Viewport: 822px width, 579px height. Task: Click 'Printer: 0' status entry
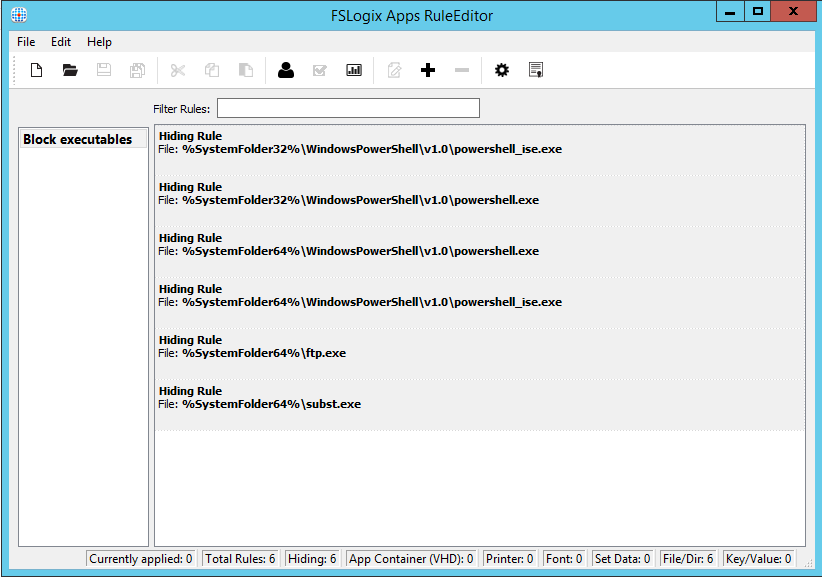coord(509,559)
